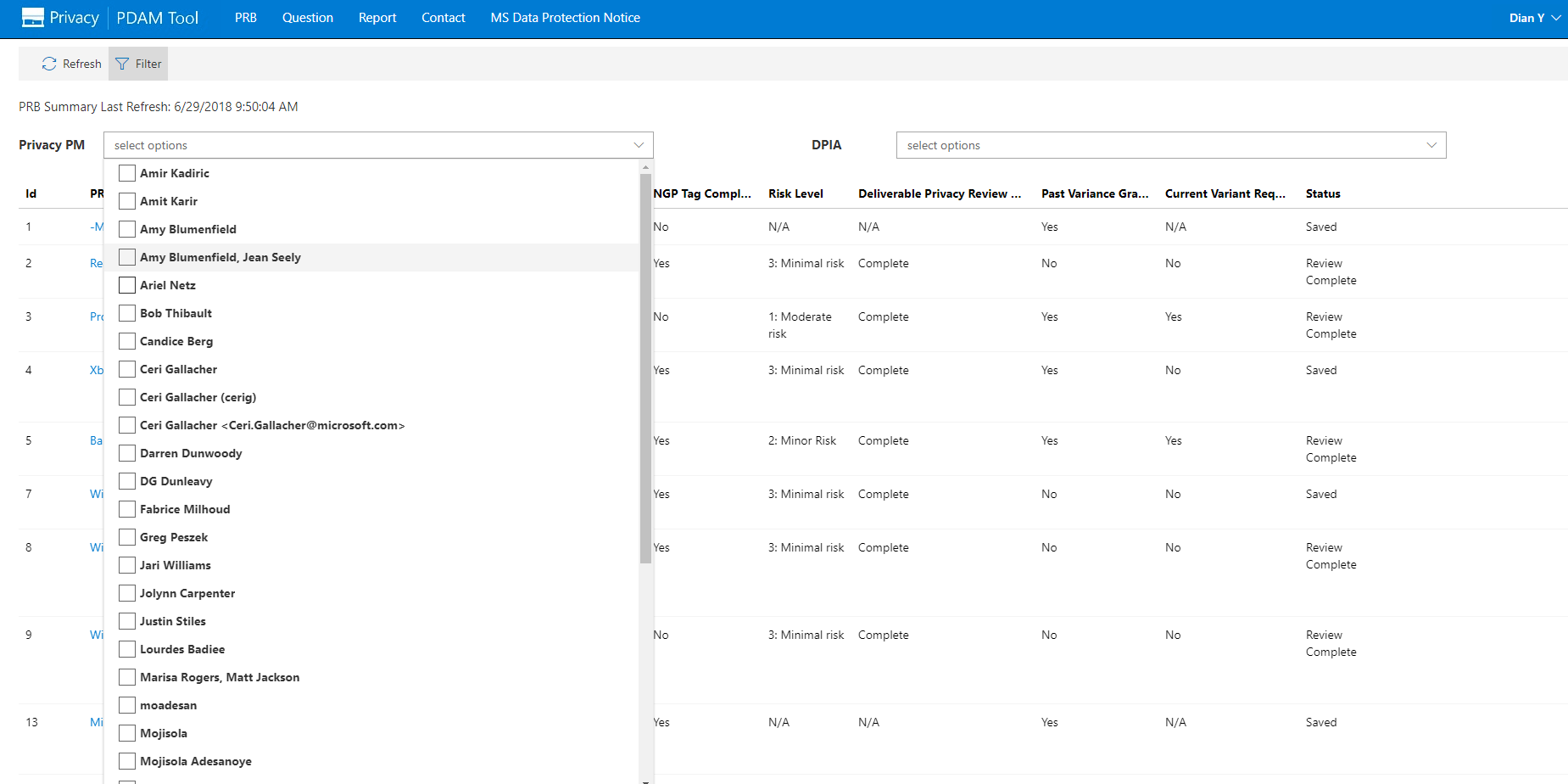Check the Jolynn Carpenter checkbox
Screen dimensions: 1568x784
[127, 593]
